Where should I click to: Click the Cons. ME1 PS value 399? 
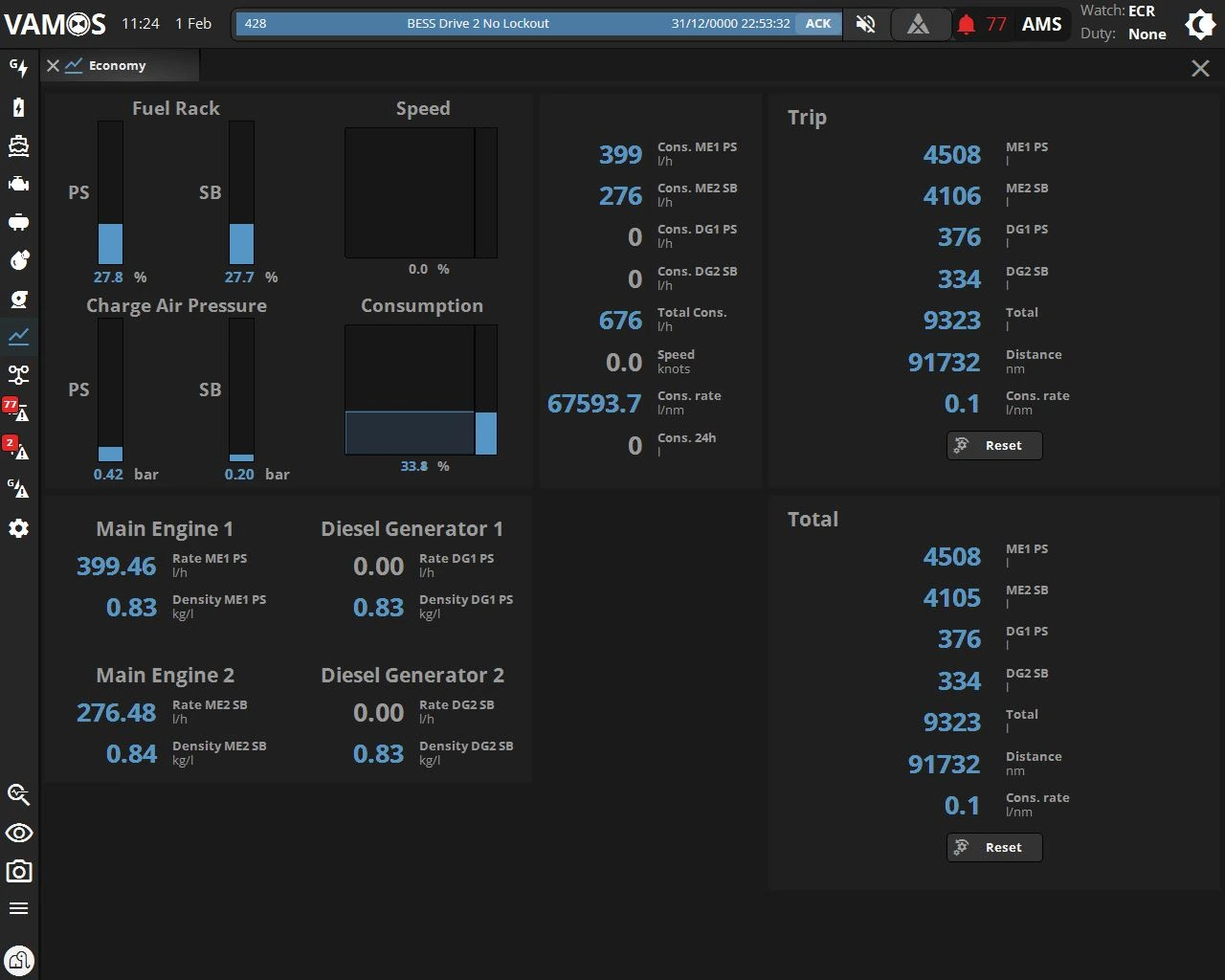620,154
